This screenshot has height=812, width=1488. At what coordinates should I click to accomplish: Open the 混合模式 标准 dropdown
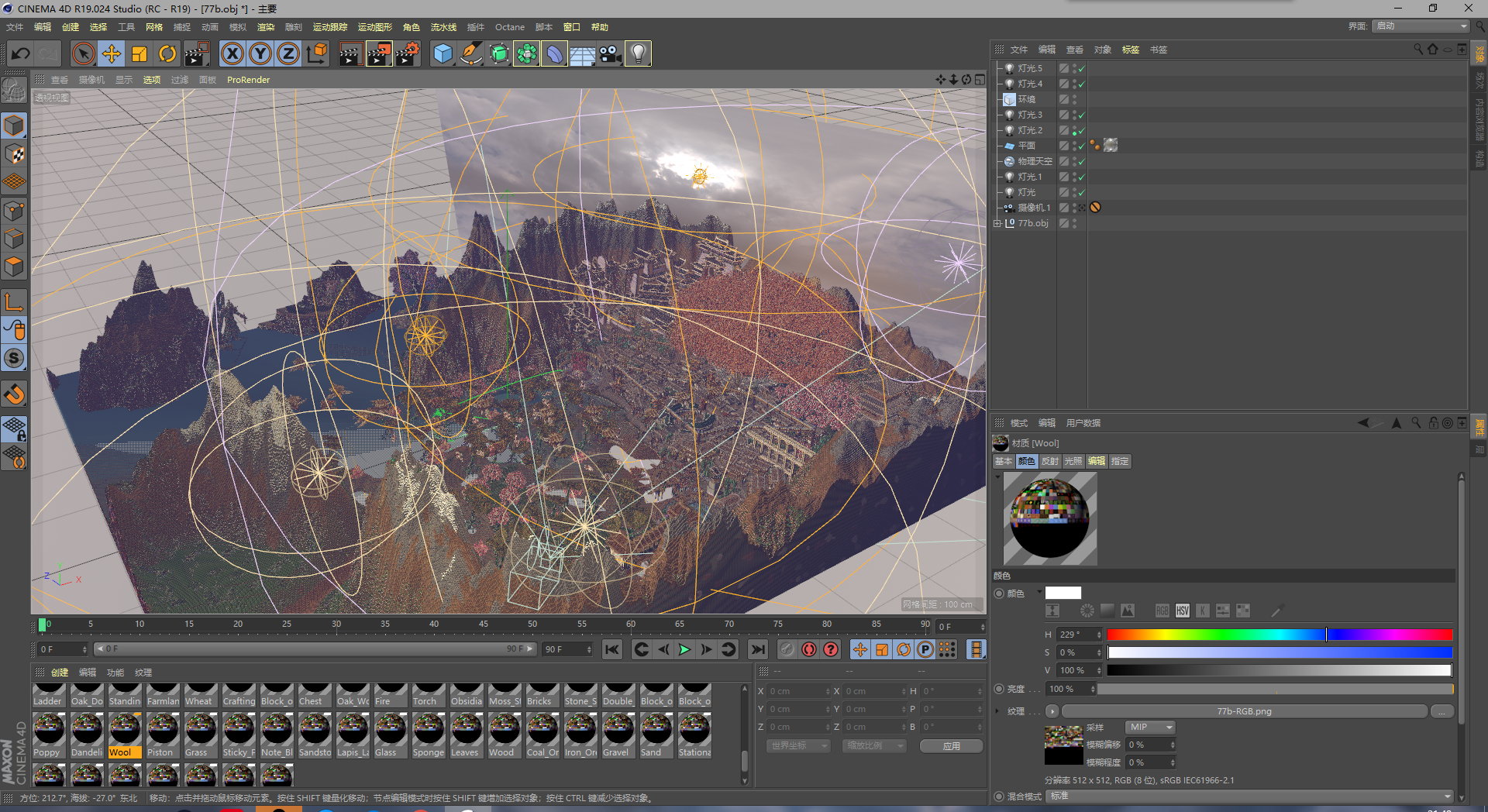coord(1249,796)
